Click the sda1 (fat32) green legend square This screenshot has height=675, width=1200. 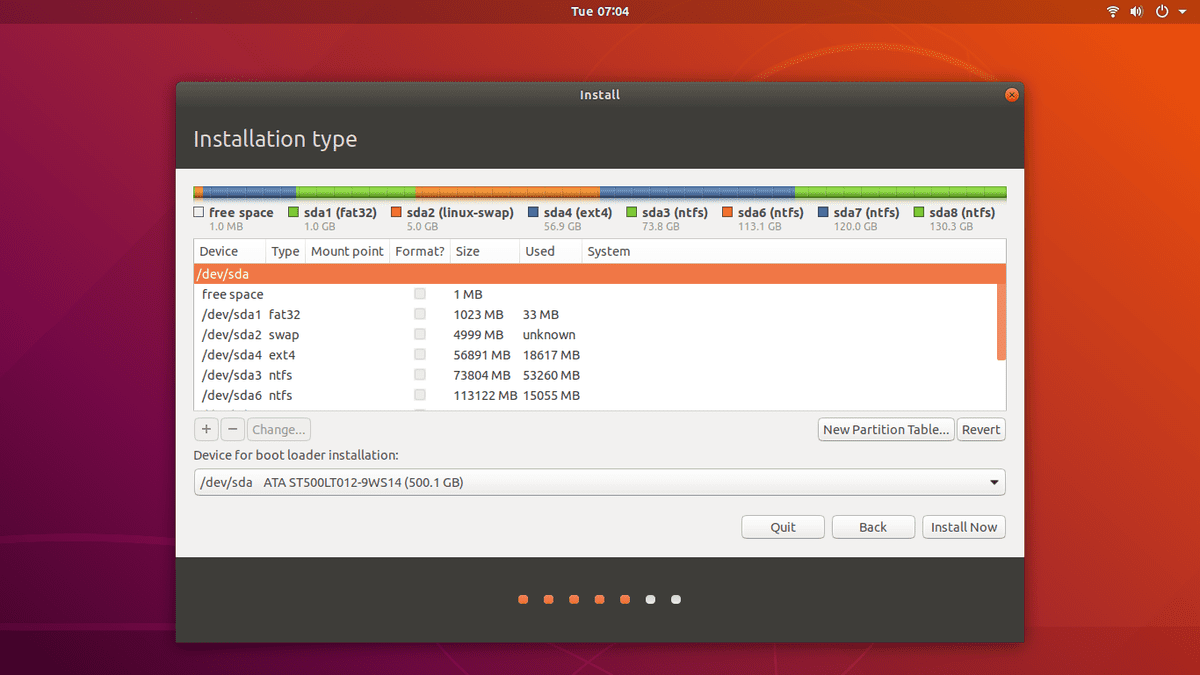pos(294,213)
